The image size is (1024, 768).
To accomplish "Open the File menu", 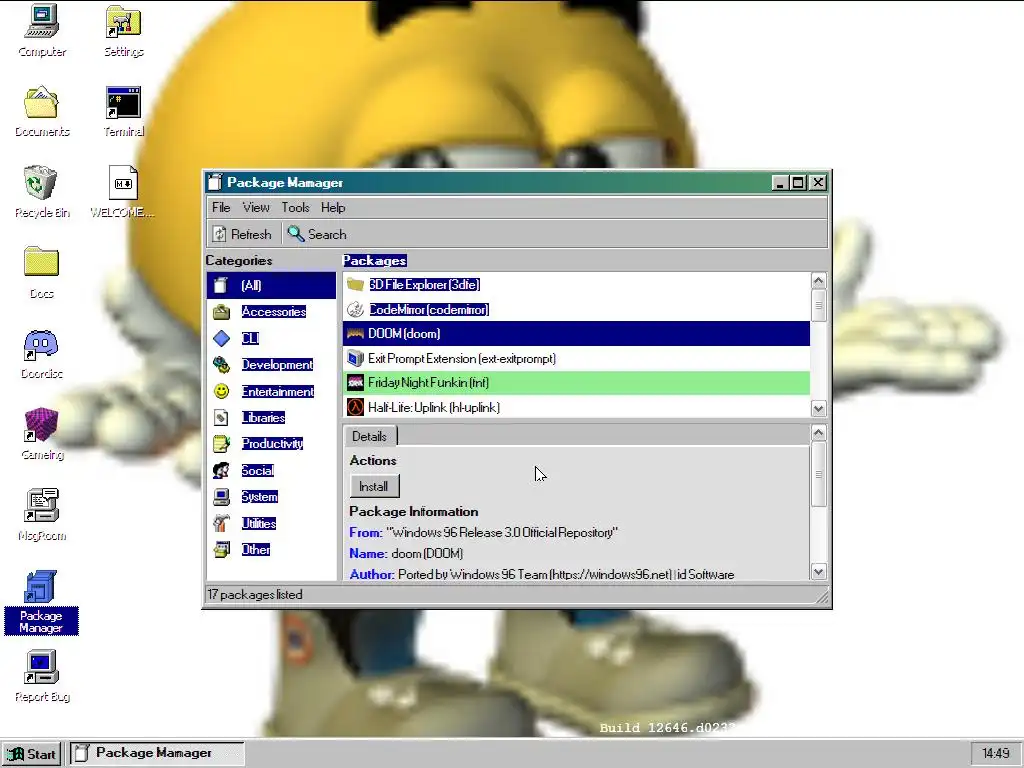I will click(221, 207).
